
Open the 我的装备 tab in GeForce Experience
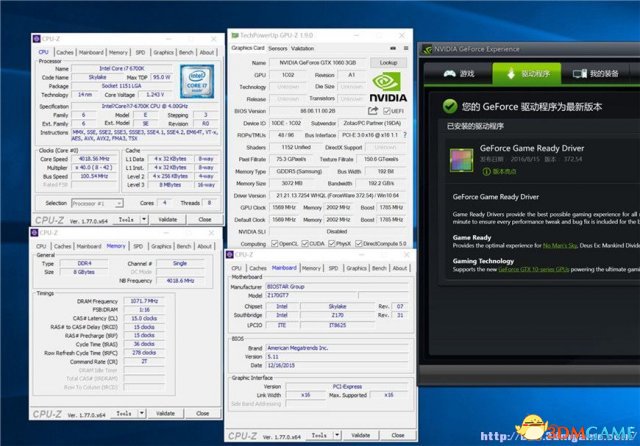pos(596,74)
